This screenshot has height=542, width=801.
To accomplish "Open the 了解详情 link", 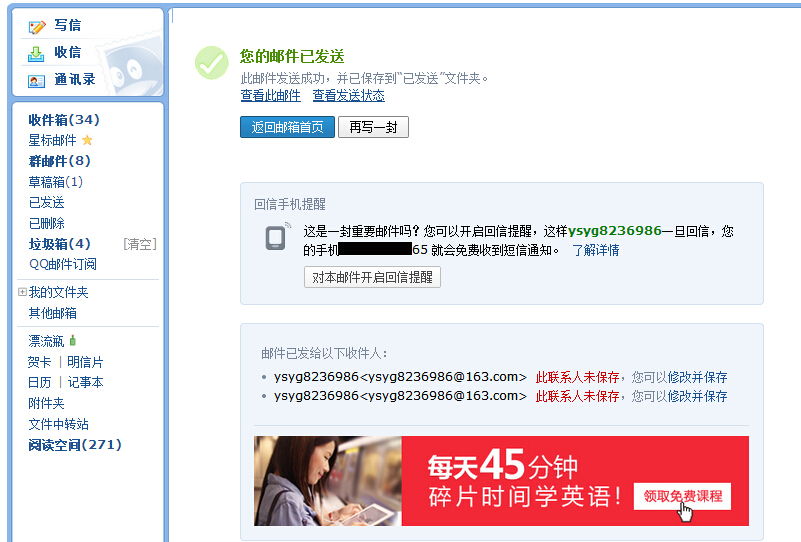I will 595,250.
